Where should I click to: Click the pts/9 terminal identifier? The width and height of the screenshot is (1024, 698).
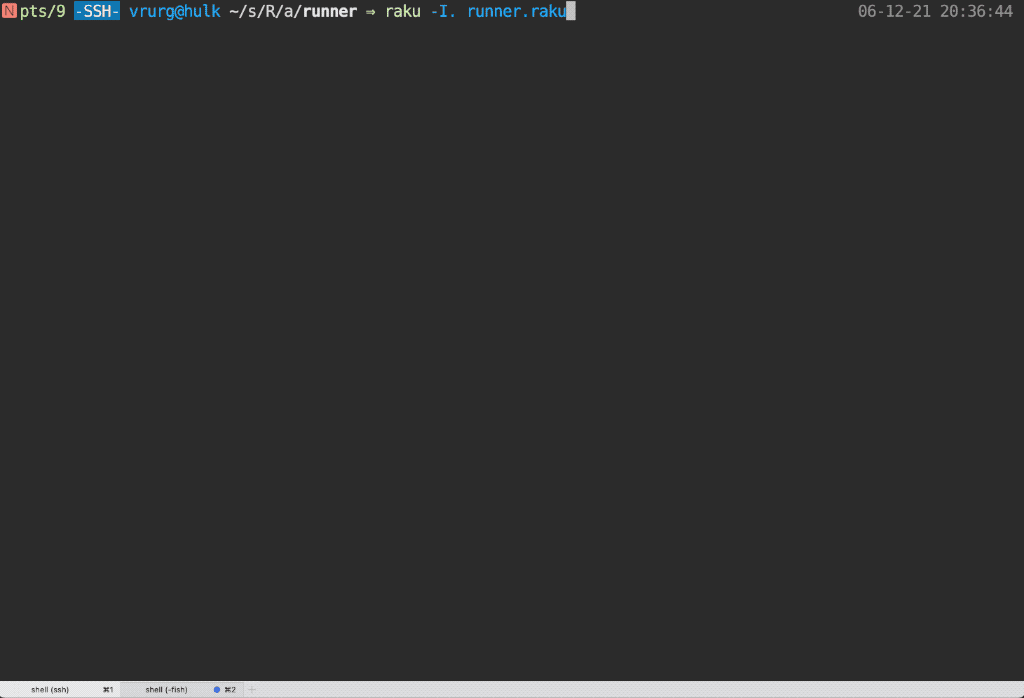tap(43, 11)
